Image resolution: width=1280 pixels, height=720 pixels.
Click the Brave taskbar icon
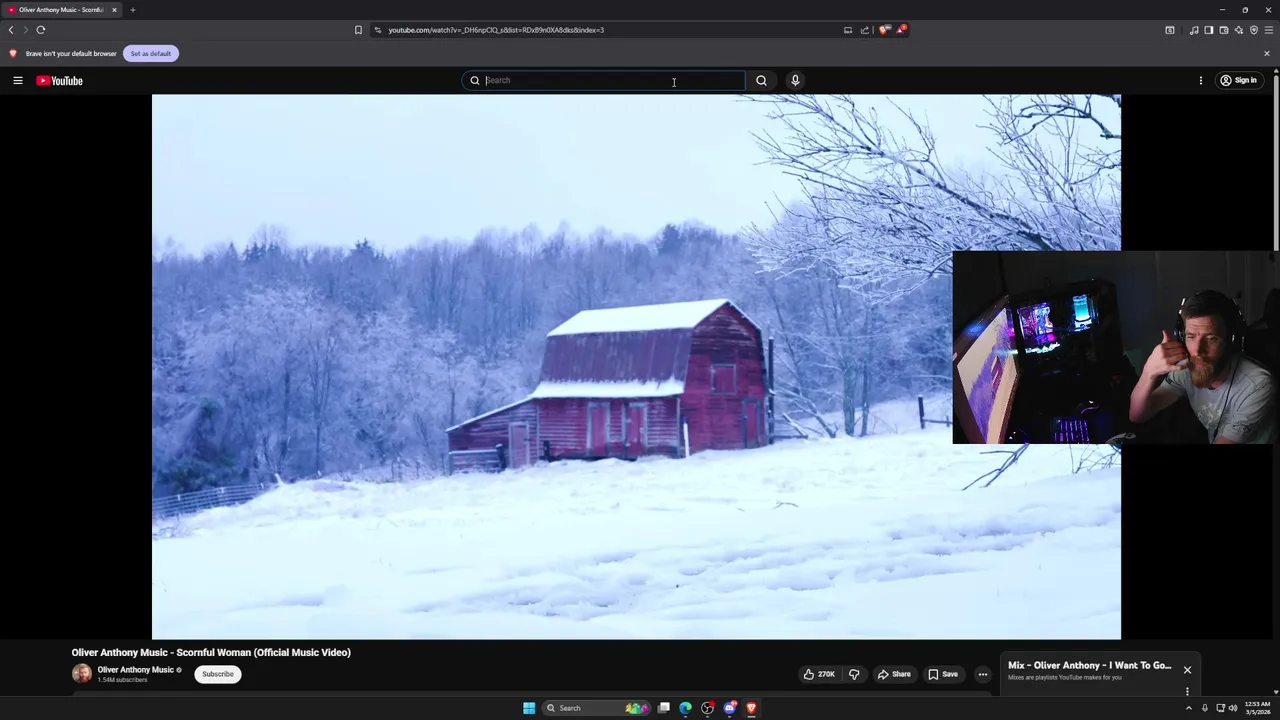tap(751, 708)
